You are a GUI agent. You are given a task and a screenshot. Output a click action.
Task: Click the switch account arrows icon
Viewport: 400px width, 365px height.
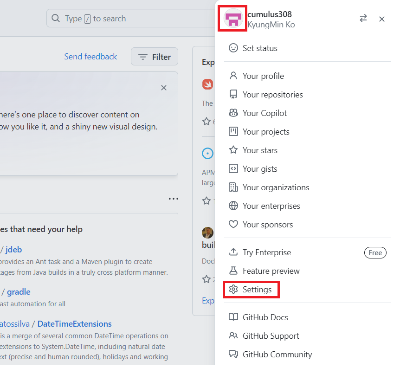[363, 19]
